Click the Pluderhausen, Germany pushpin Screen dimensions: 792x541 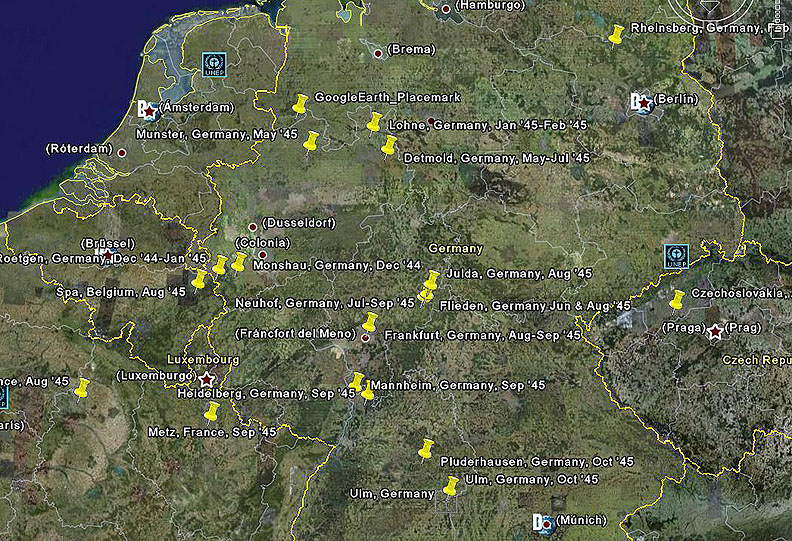point(426,448)
